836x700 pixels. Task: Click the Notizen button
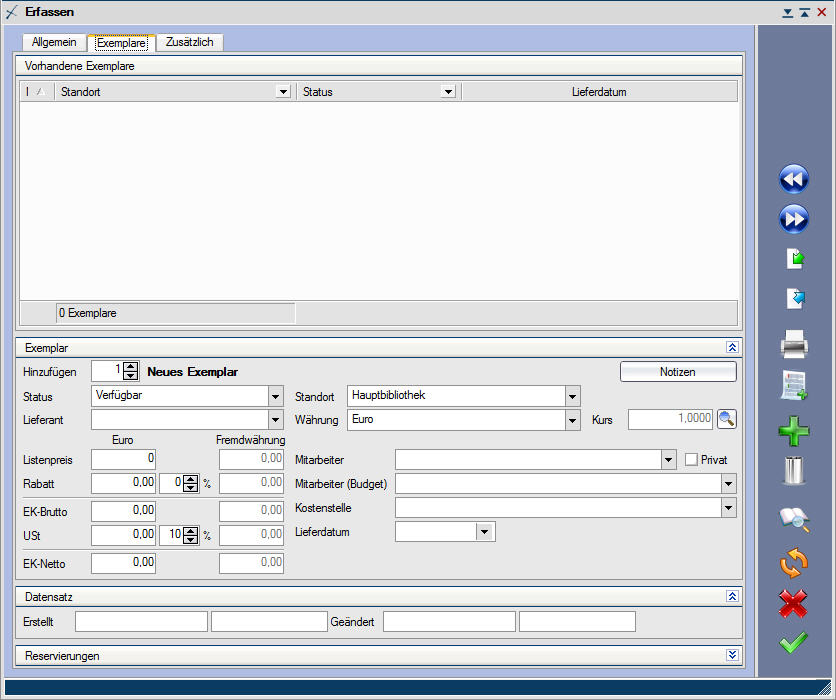click(678, 372)
